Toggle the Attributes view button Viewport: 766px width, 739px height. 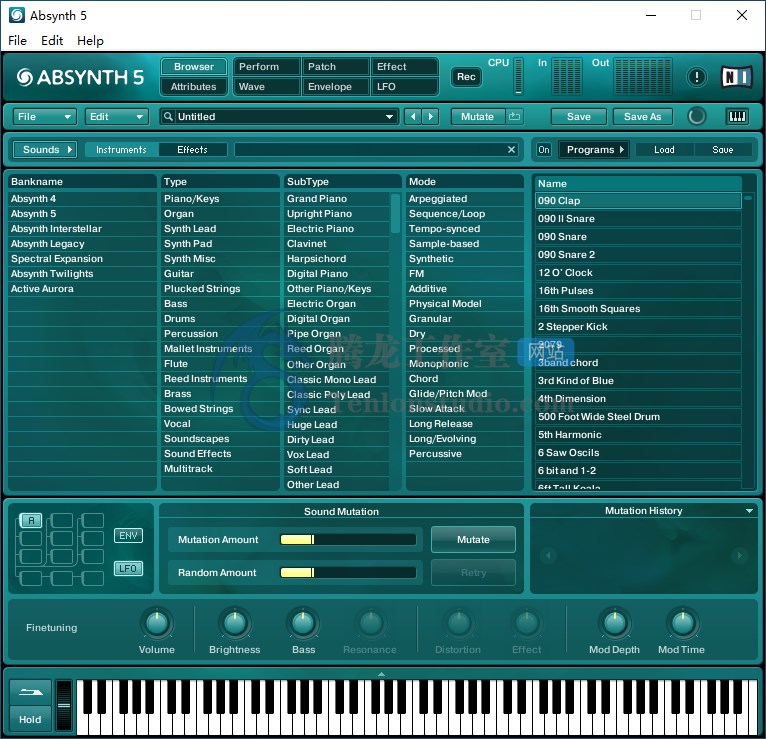click(x=193, y=86)
